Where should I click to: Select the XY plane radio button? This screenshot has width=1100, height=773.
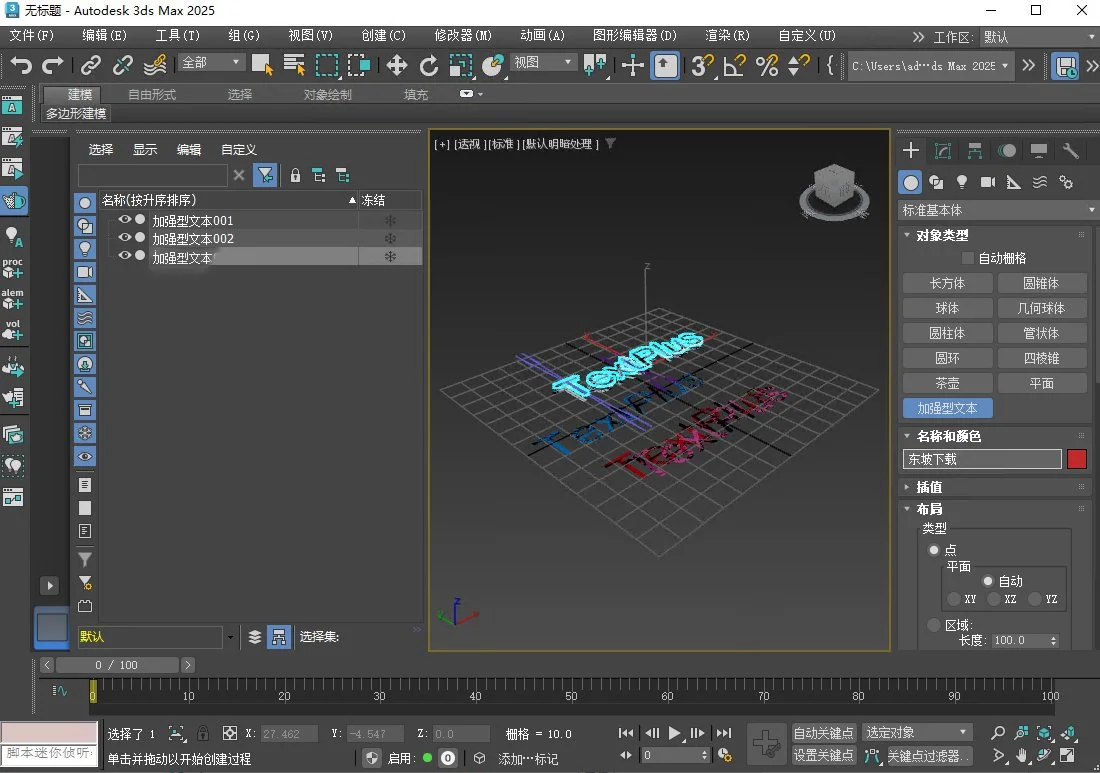pyautogui.click(x=953, y=599)
